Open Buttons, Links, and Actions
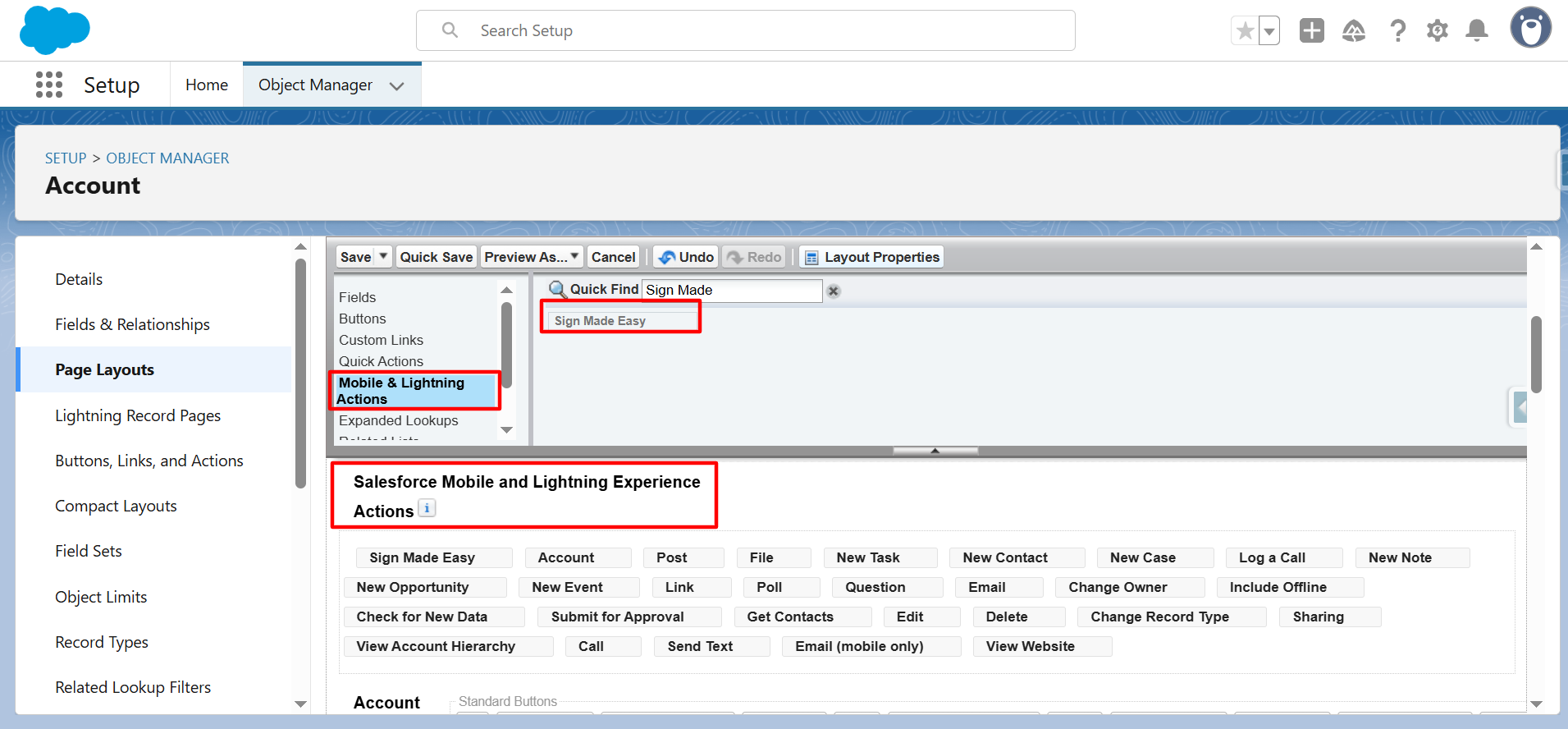Screen dimensions: 1568x729 click(x=149, y=461)
